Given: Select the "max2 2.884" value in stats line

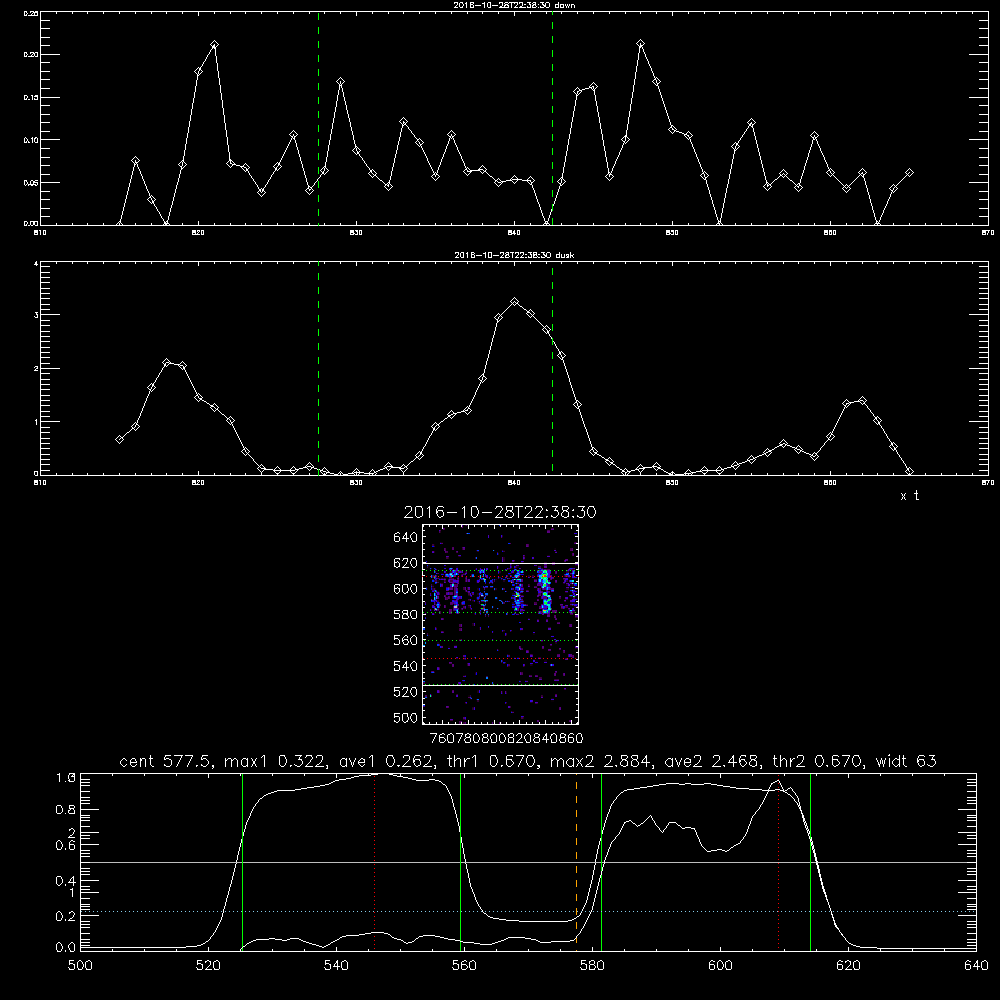Looking at the screenshot, I should pos(601,761).
